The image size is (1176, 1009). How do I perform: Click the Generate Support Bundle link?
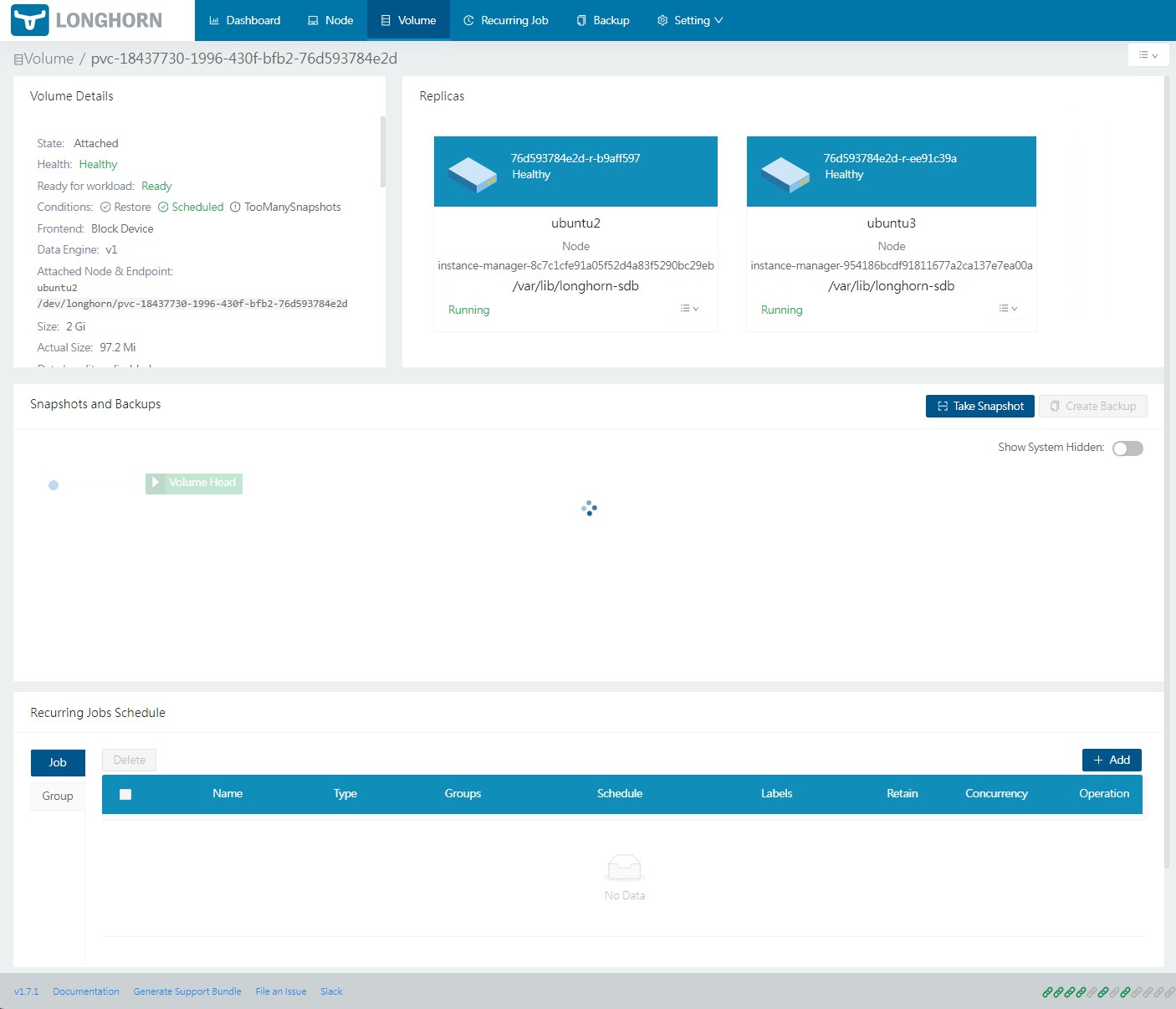coord(187,991)
